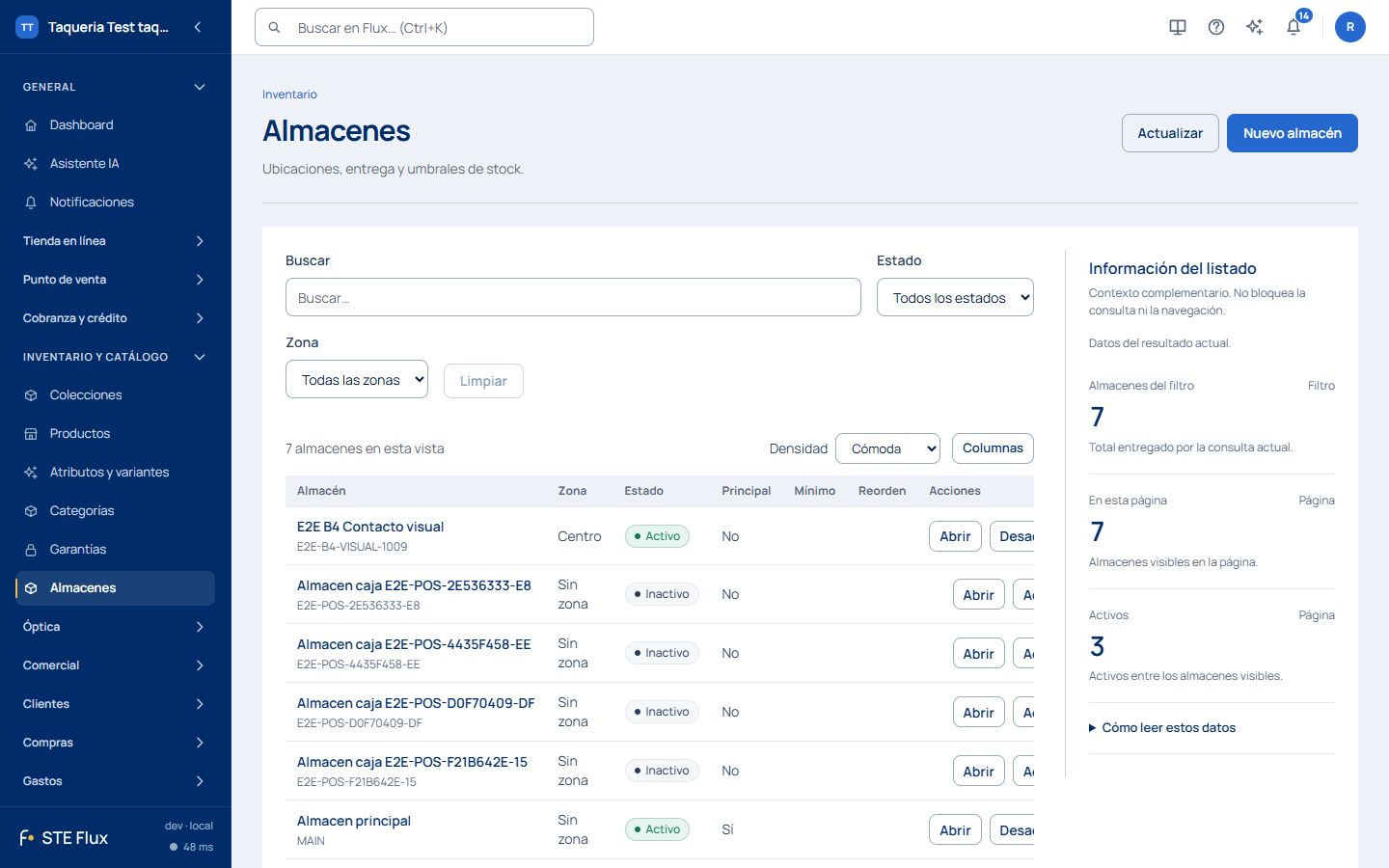Expand the Comercial sidebar menu
Image resolution: width=1389 pixels, height=868 pixels.
tap(115, 665)
